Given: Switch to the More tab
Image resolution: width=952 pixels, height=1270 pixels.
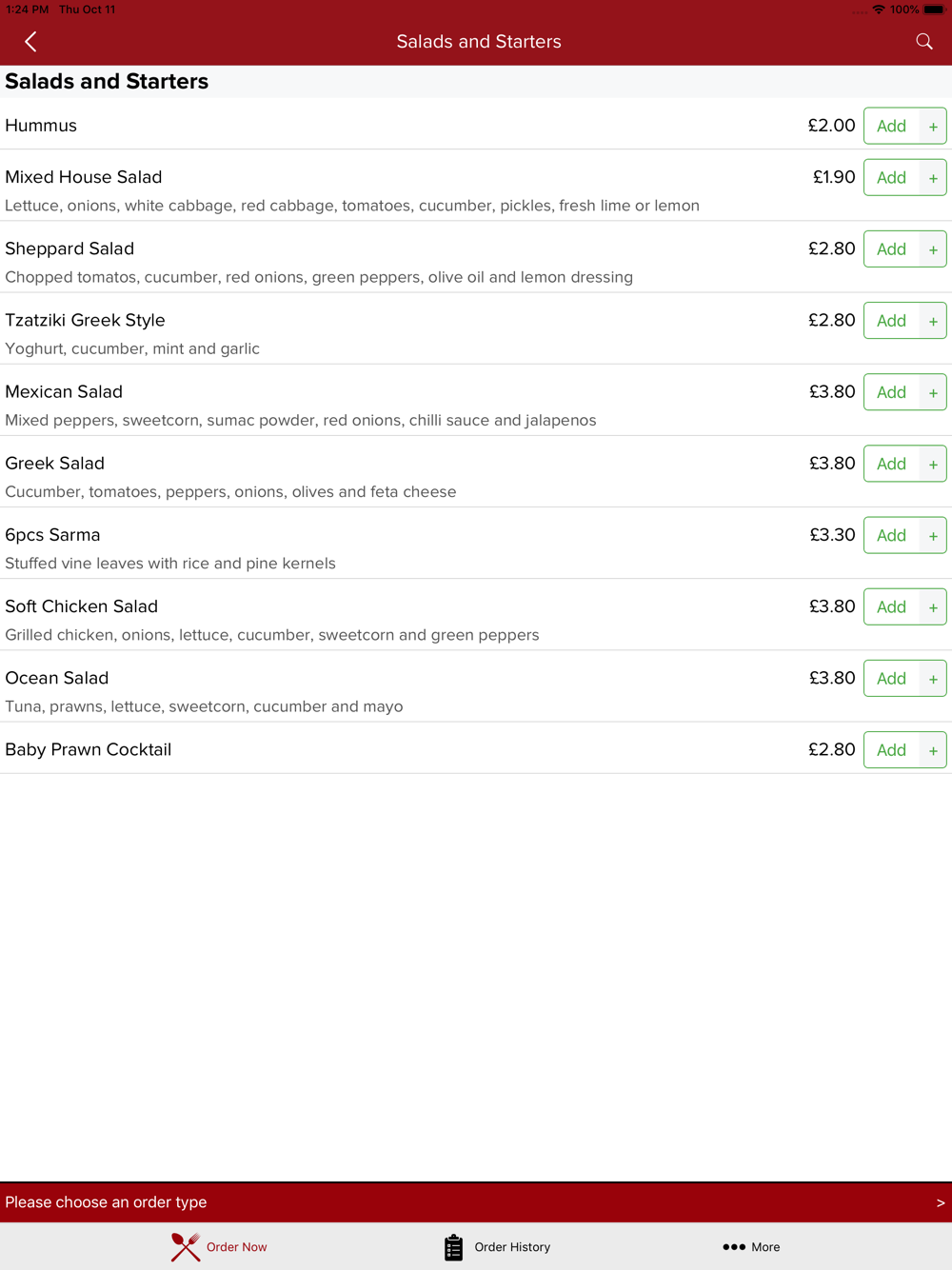Looking at the screenshot, I should [751, 1247].
